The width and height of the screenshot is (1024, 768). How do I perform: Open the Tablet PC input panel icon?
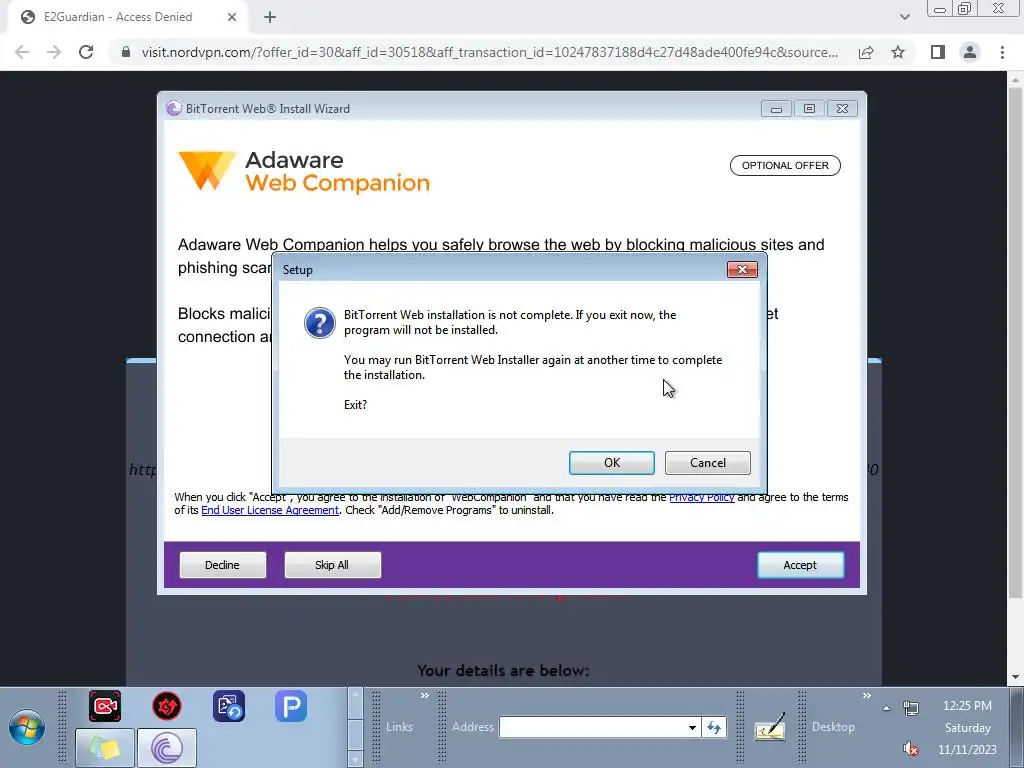pos(770,728)
